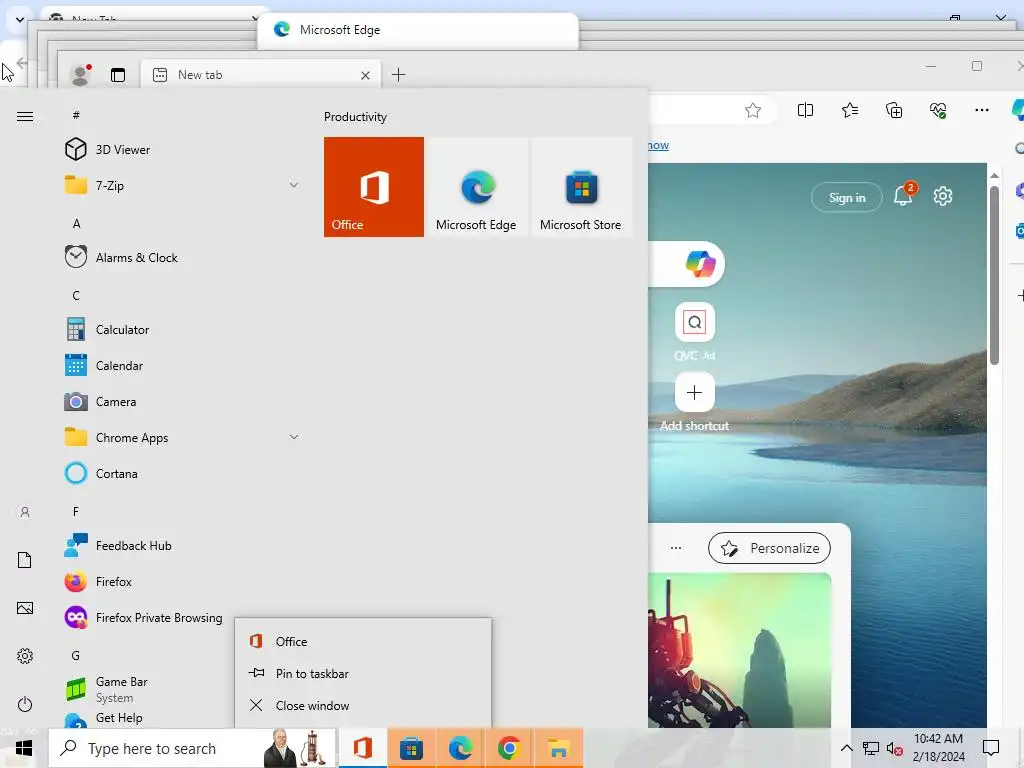Click the Personalize button
Viewport: 1024px width, 768px height.
point(769,549)
